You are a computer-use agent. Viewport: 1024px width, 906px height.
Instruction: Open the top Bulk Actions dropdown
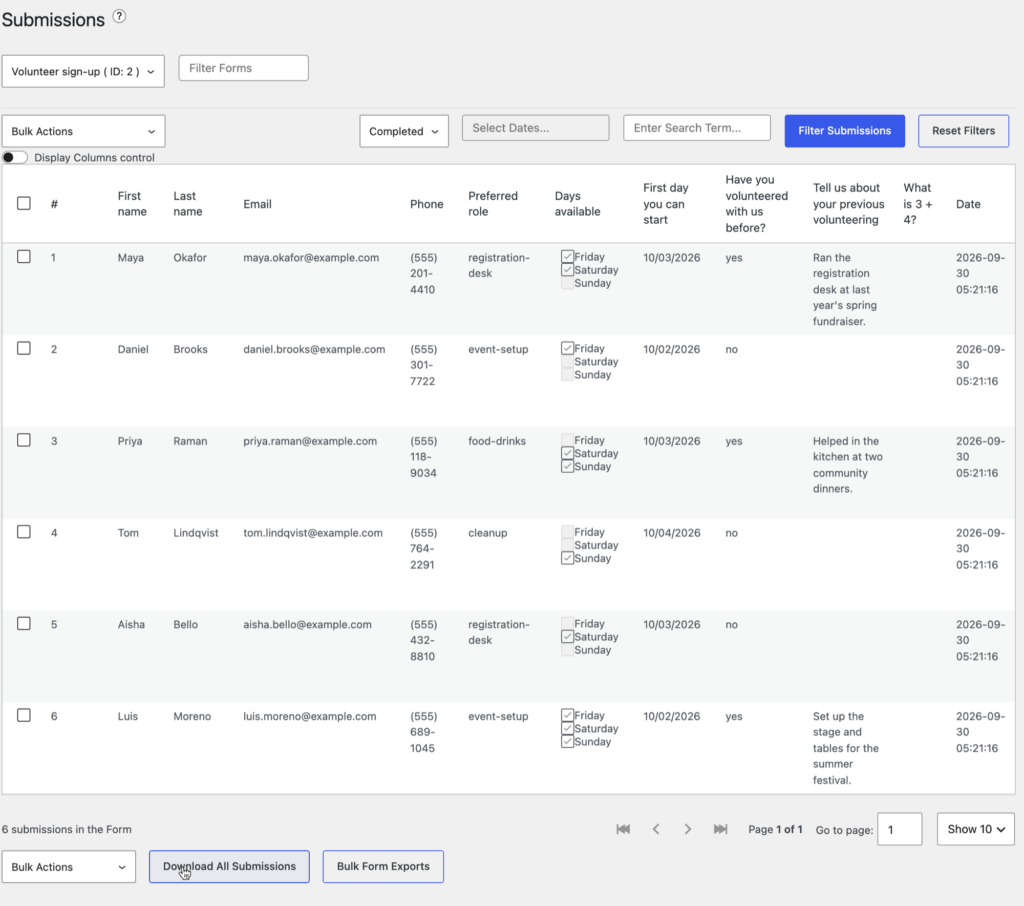tap(83, 131)
